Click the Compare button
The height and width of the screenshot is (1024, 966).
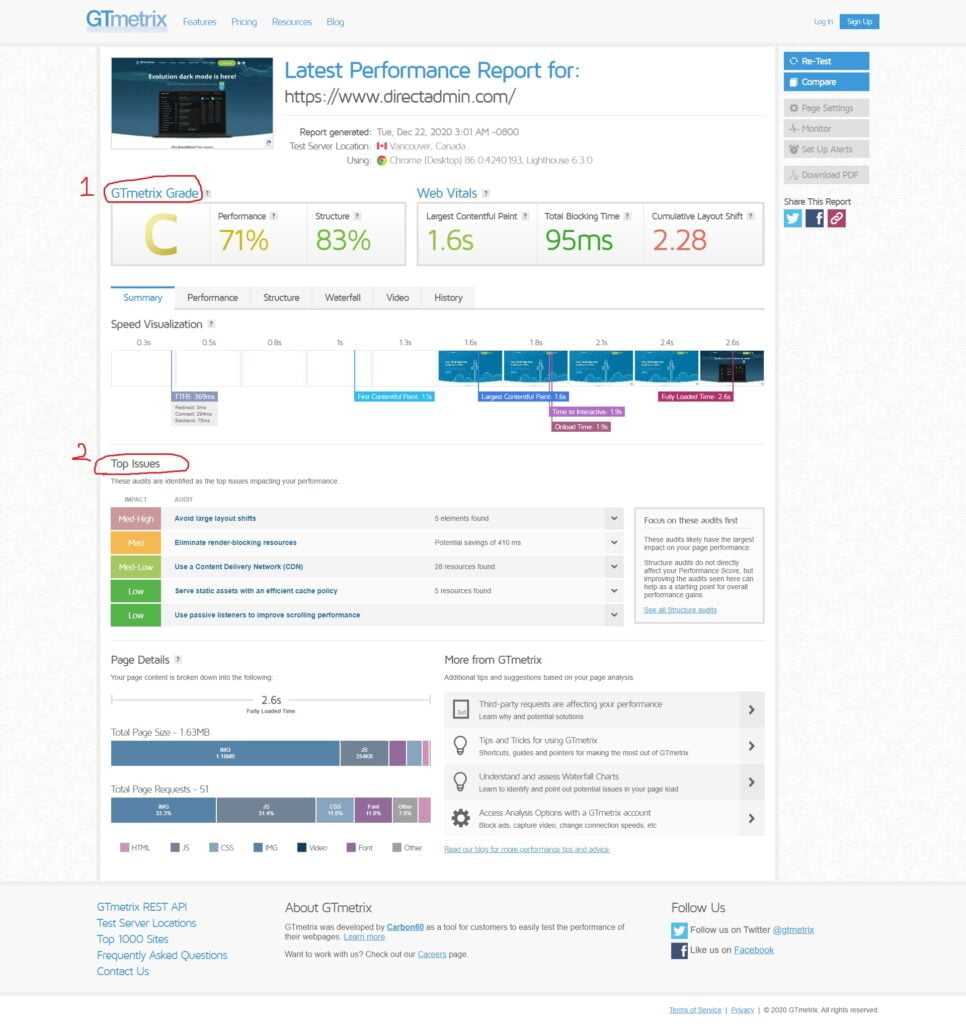pos(826,82)
